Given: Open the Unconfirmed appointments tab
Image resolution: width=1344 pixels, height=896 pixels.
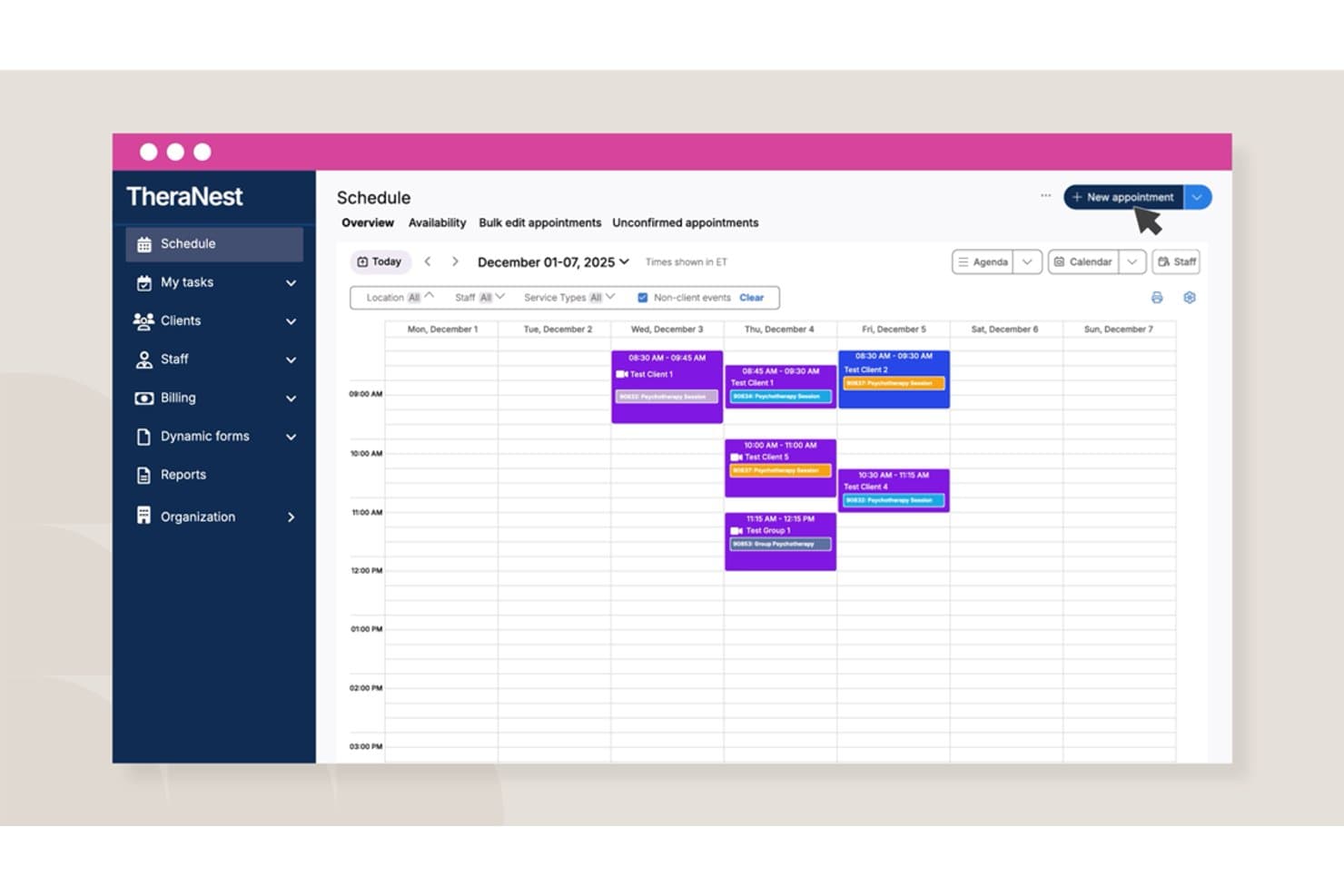Looking at the screenshot, I should coord(686,223).
